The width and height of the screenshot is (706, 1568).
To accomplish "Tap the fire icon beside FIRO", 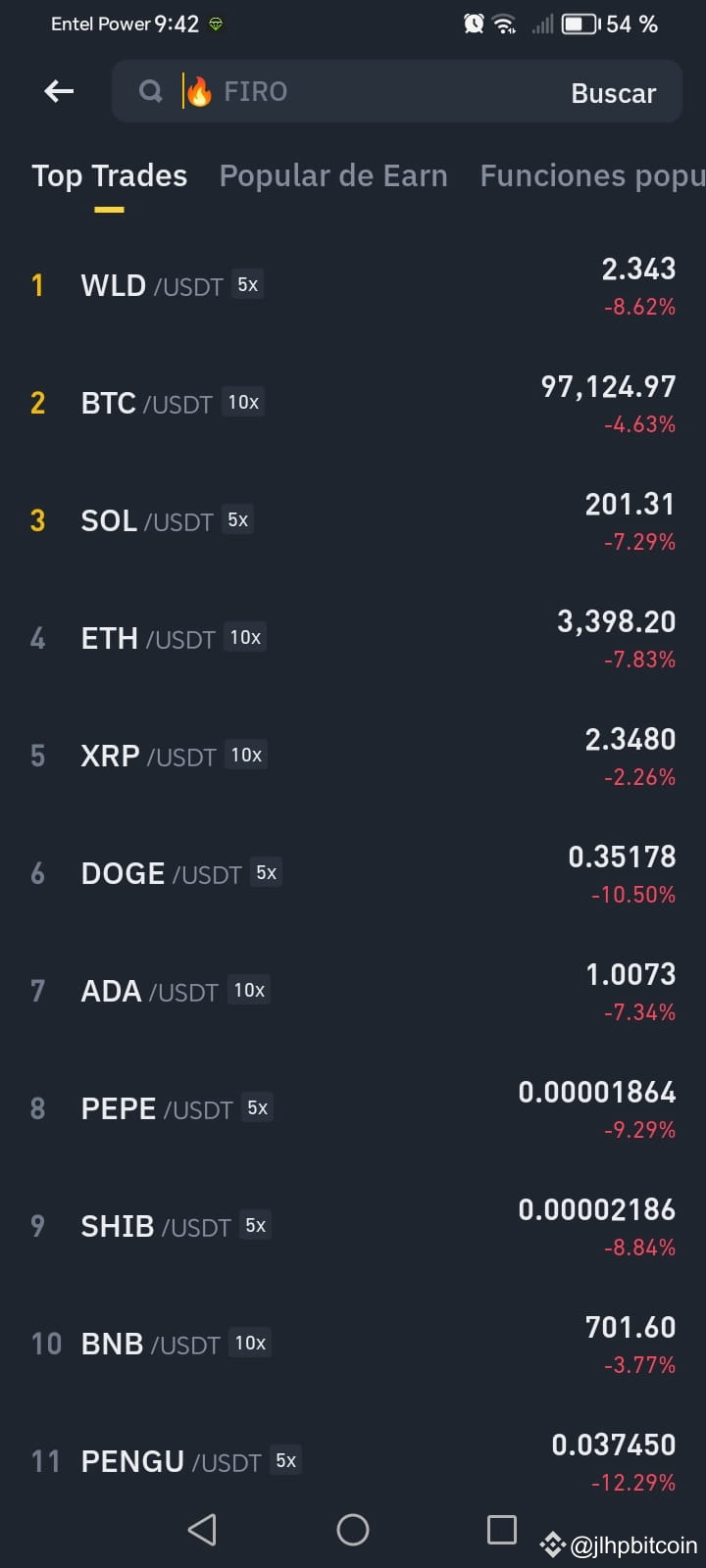I will pos(199,91).
